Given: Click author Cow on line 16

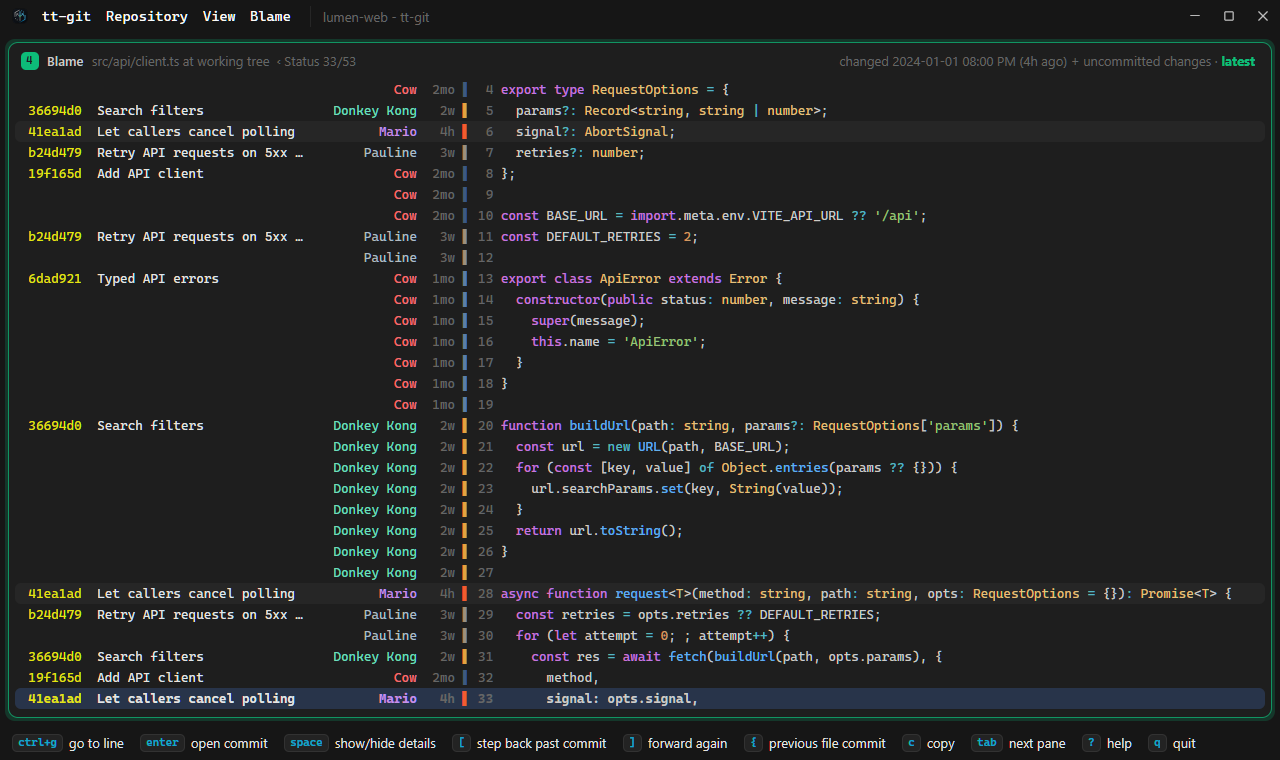Looking at the screenshot, I should pyautogui.click(x=405, y=342).
